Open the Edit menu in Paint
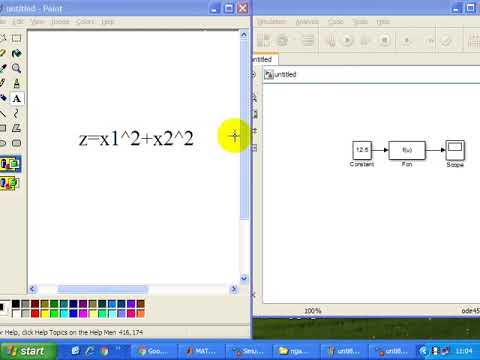This screenshot has width=480, height=360. pyautogui.click(x=18, y=22)
